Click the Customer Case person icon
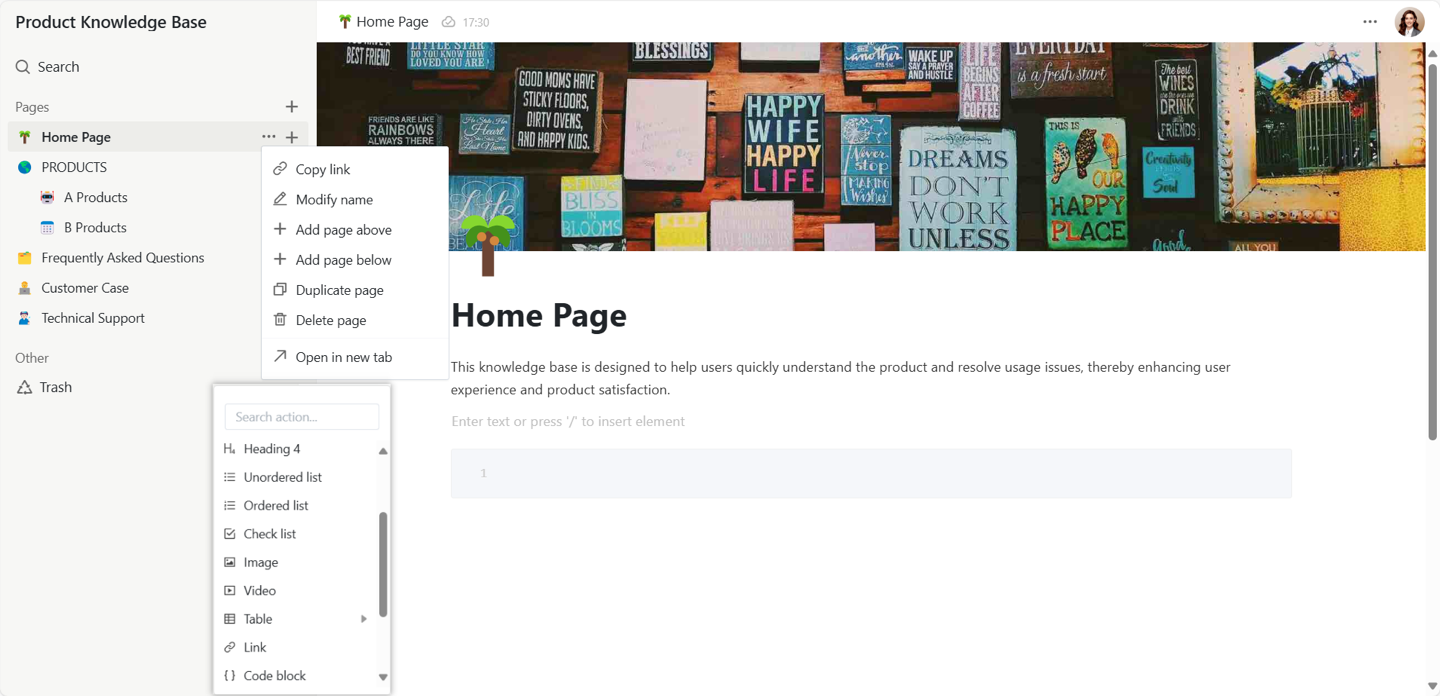 [25, 288]
